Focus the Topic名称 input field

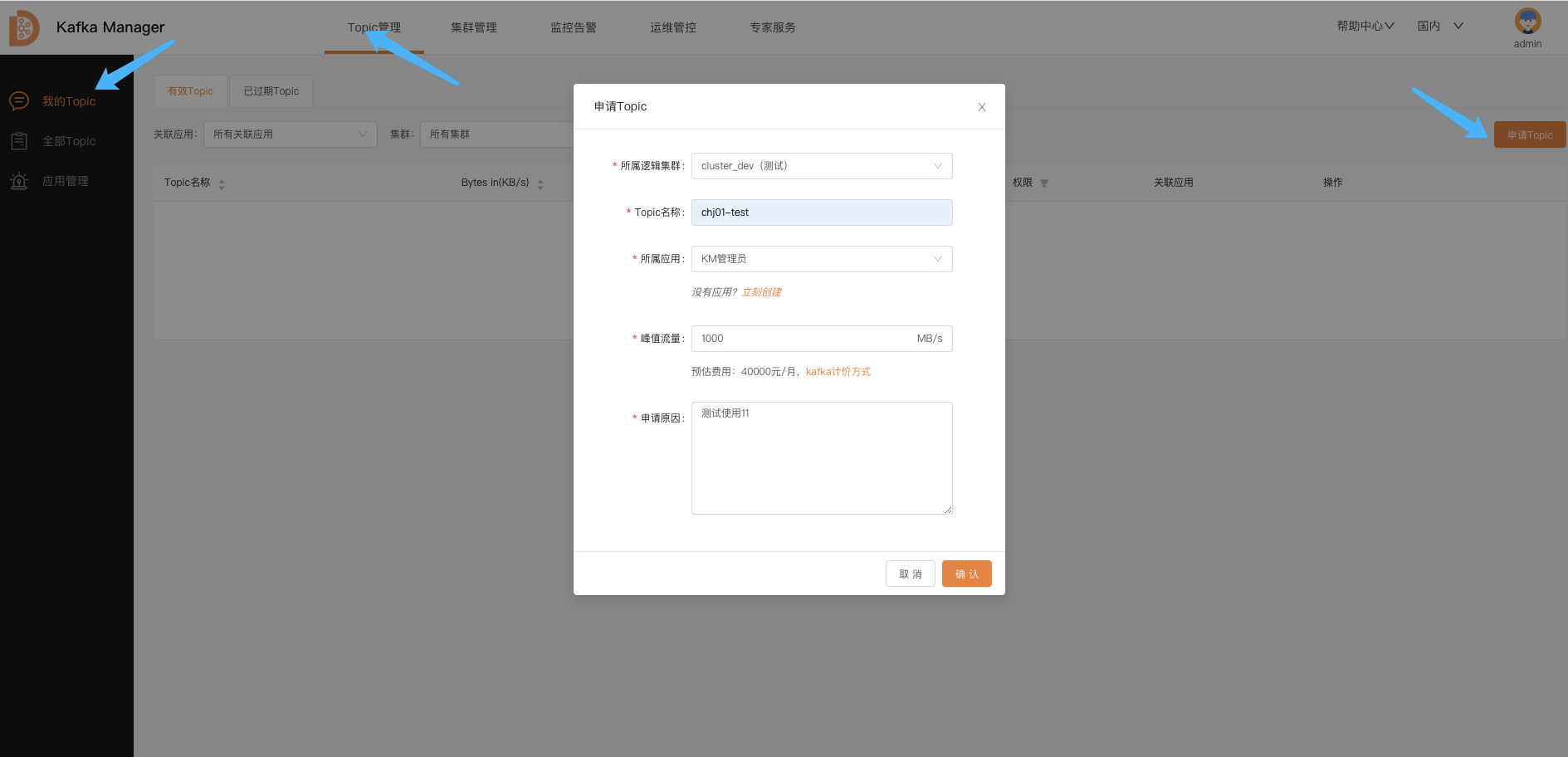[822, 212]
